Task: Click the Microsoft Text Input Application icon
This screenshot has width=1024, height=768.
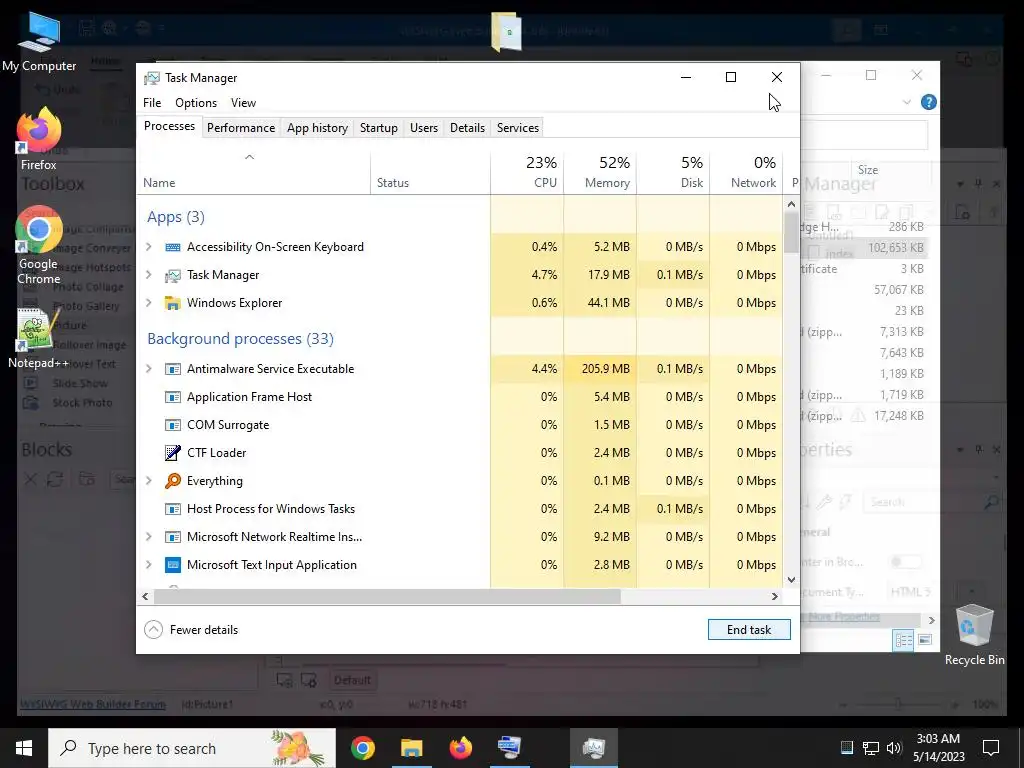Action: pos(172,565)
